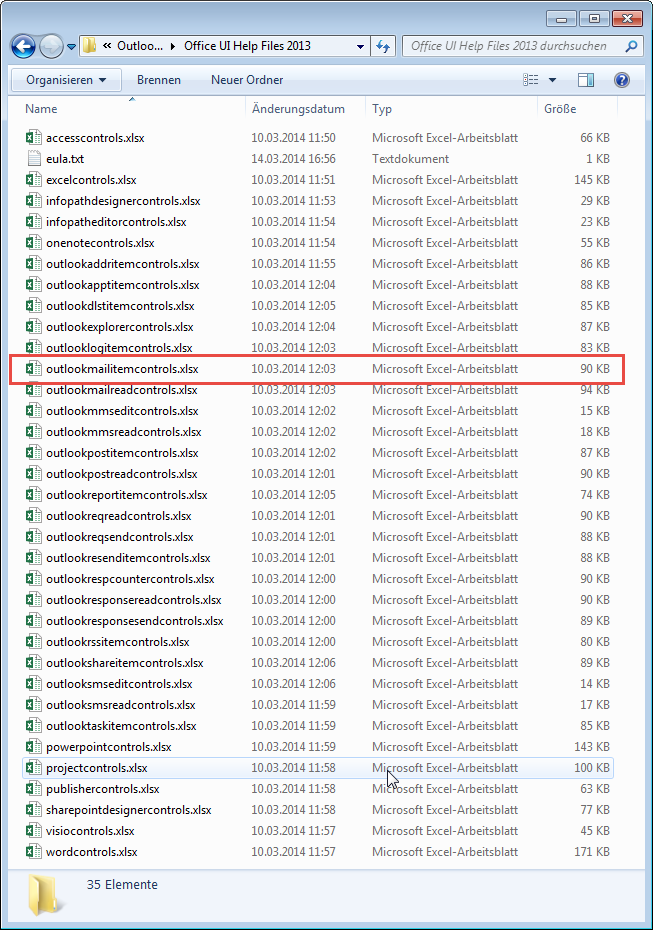
Task: Click Excel icon of outlookrssitemcontrols.xlsx
Action: [34, 642]
